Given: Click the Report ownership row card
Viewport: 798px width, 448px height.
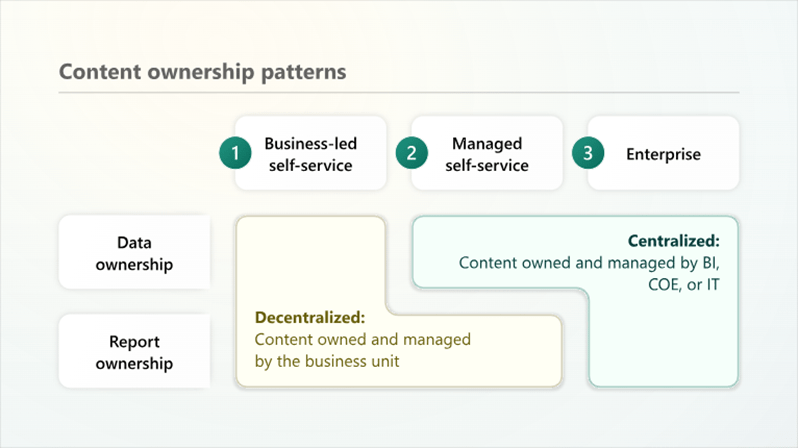Looking at the screenshot, I should pos(134,352).
